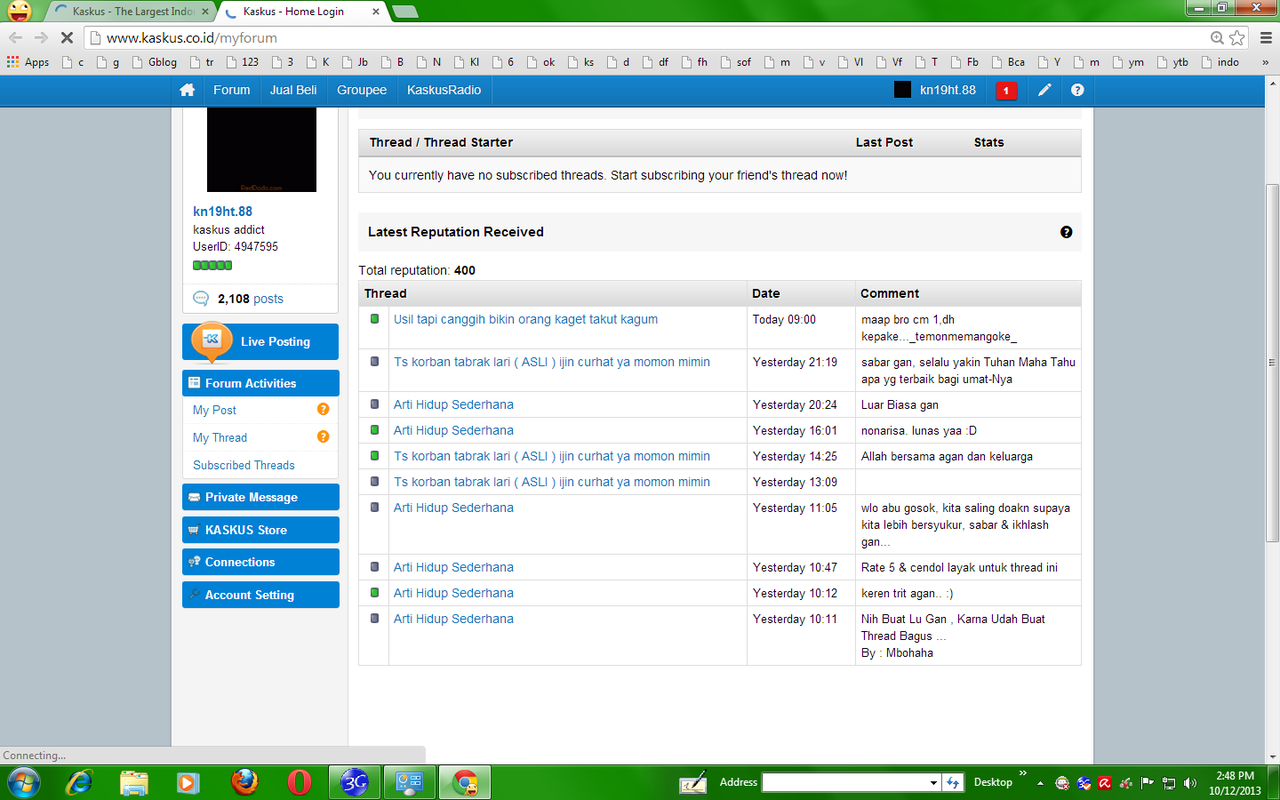
Task: Open KaskusRadio from the navbar
Action: [444, 90]
